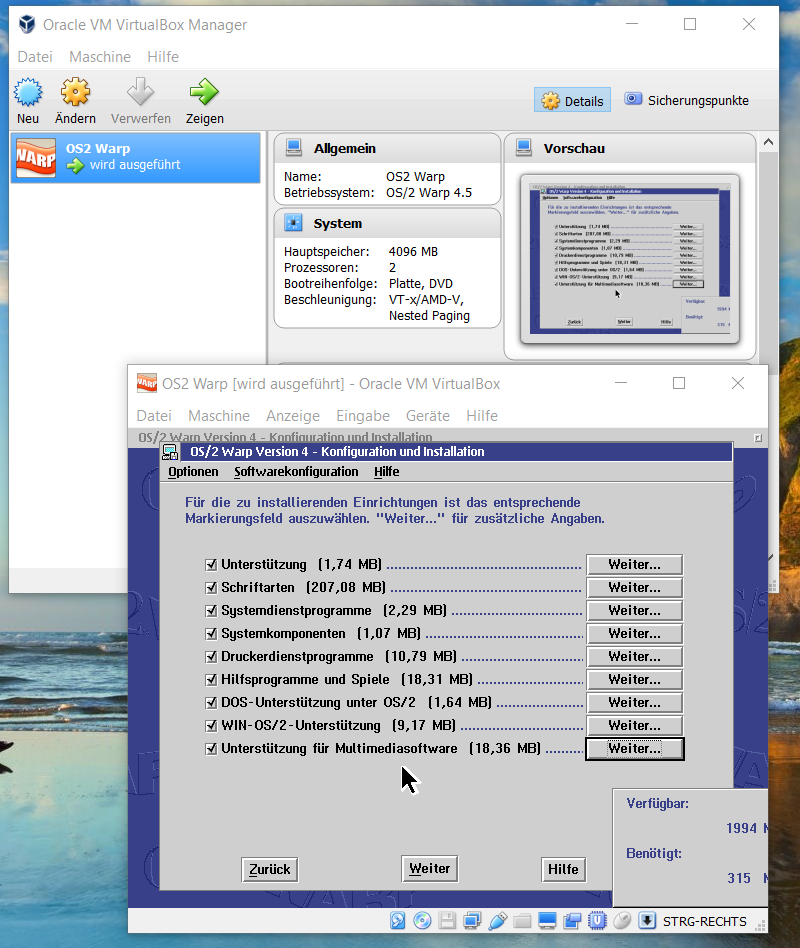Open the Hilfe menu in the OS/2 installer menu bar
The image size is (800, 948).
click(386, 472)
